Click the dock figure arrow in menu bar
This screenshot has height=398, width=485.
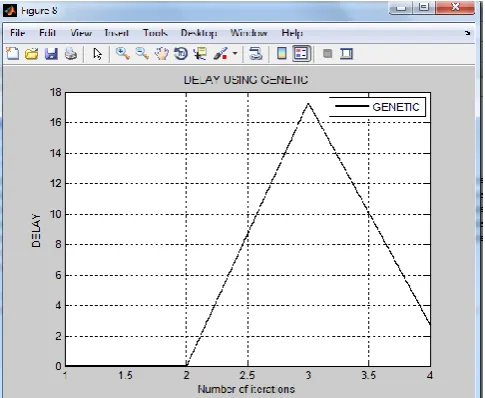pyautogui.click(x=468, y=33)
